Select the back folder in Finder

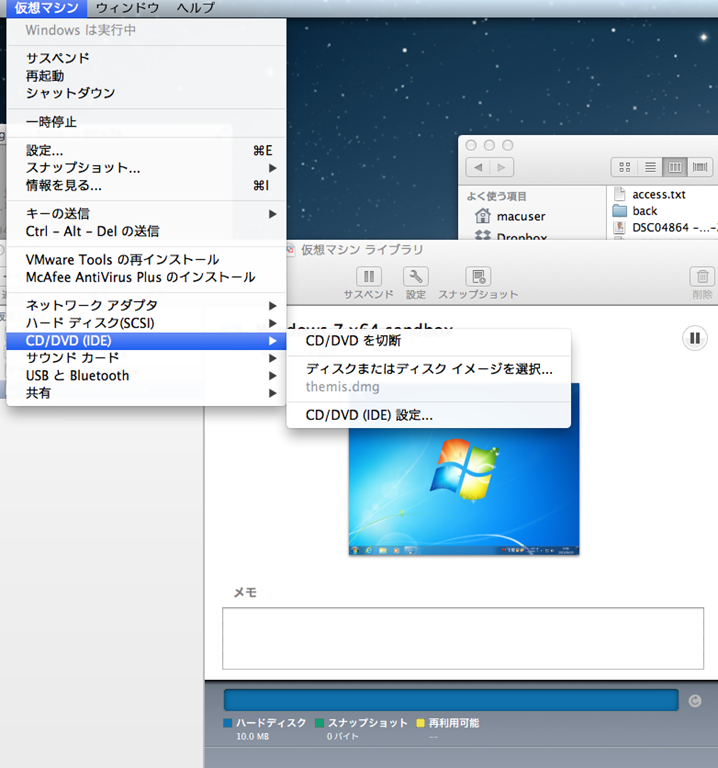click(645, 211)
